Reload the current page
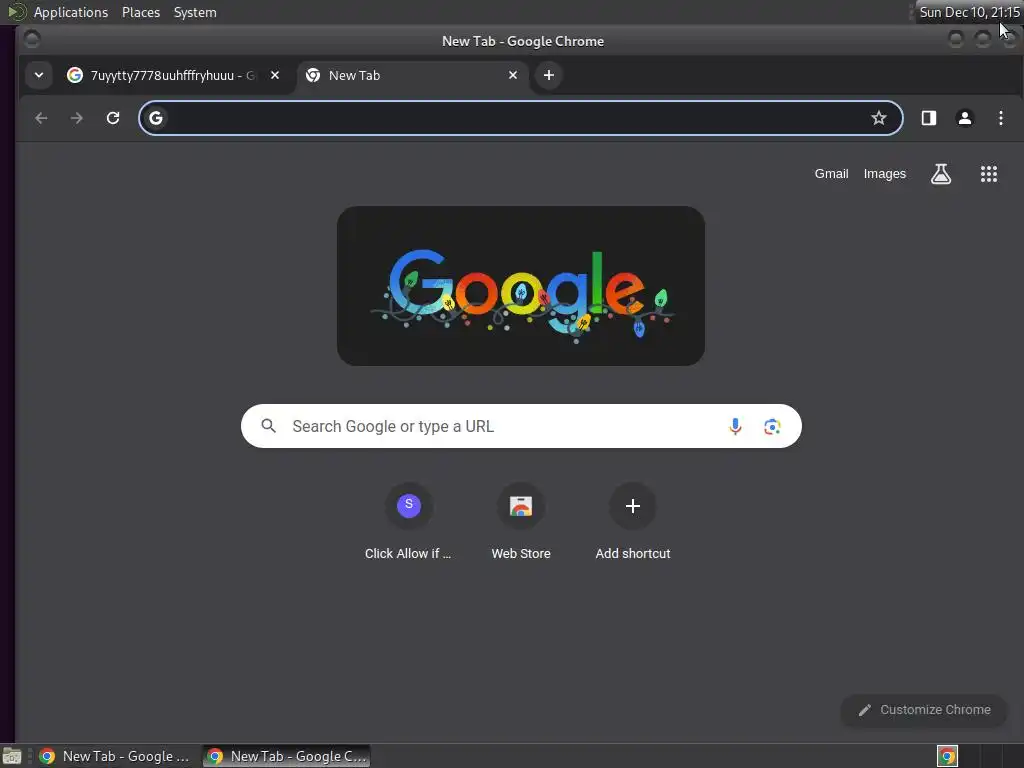Viewport: 1024px width, 768px height. [x=113, y=118]
